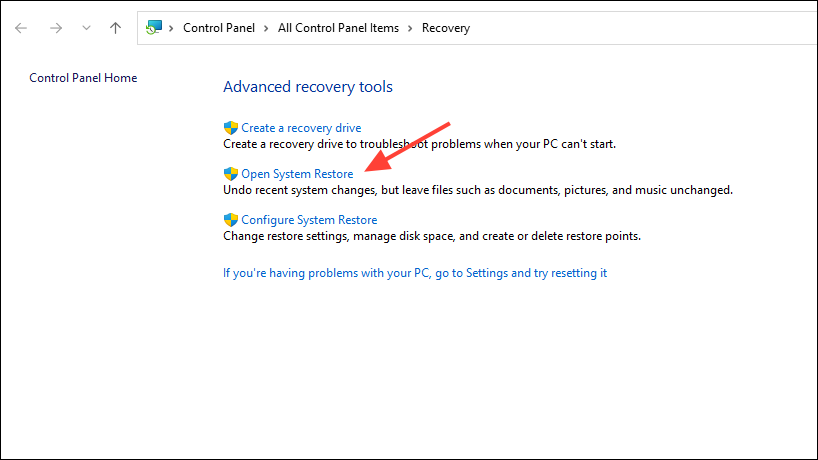Go up one level with Up arrow

[x=115, y=28]
